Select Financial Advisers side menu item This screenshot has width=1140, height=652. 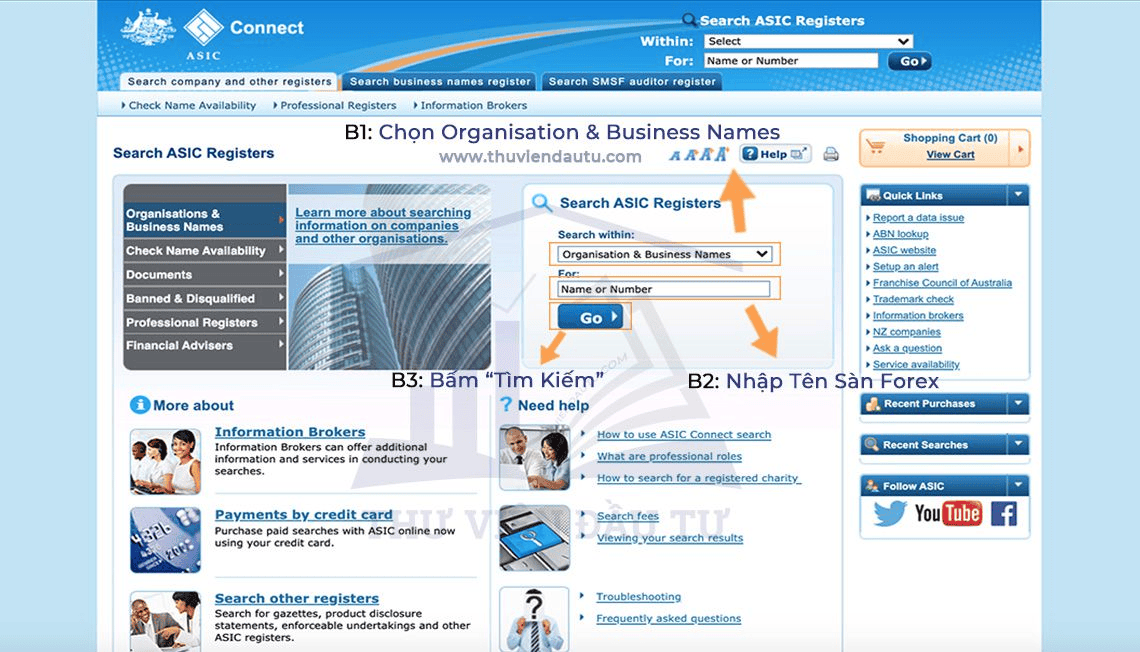coord(205,346)
